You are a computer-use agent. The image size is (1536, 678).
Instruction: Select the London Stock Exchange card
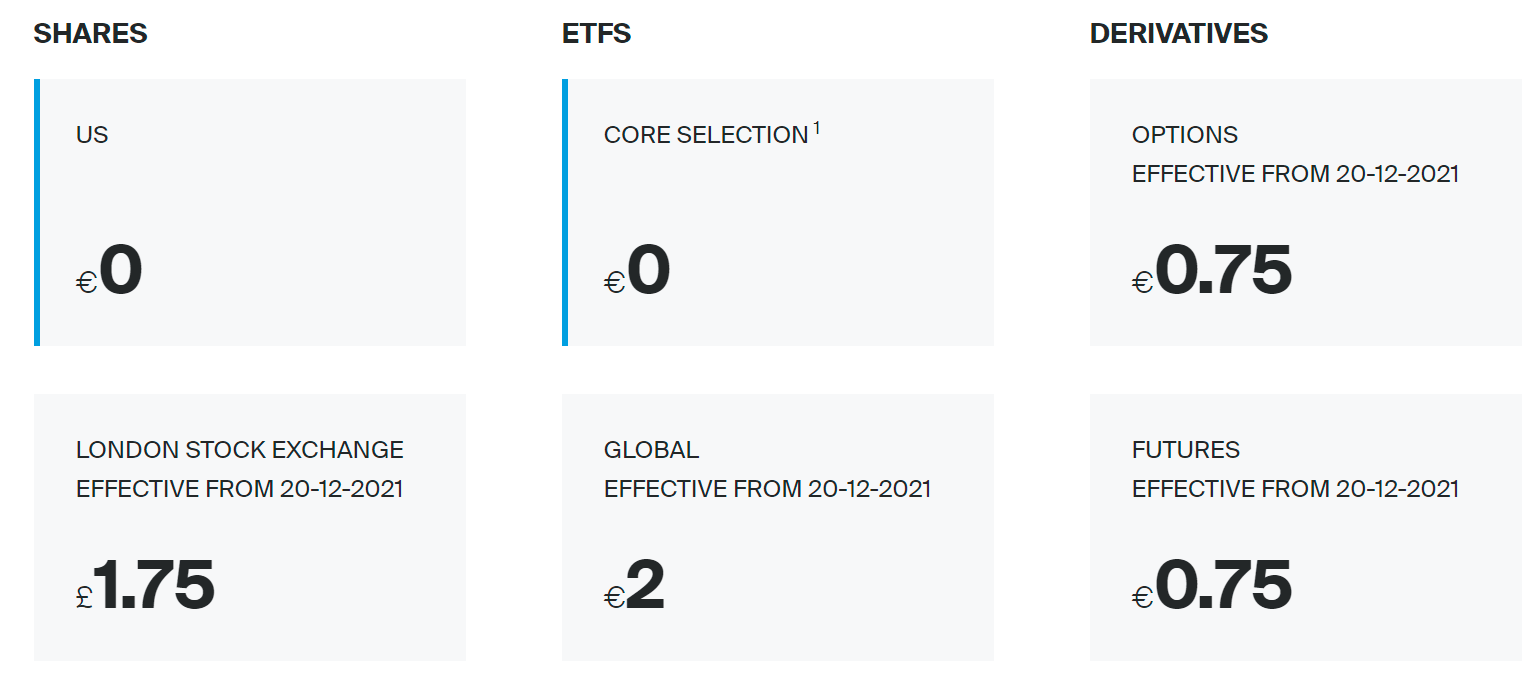coord(250,527)
